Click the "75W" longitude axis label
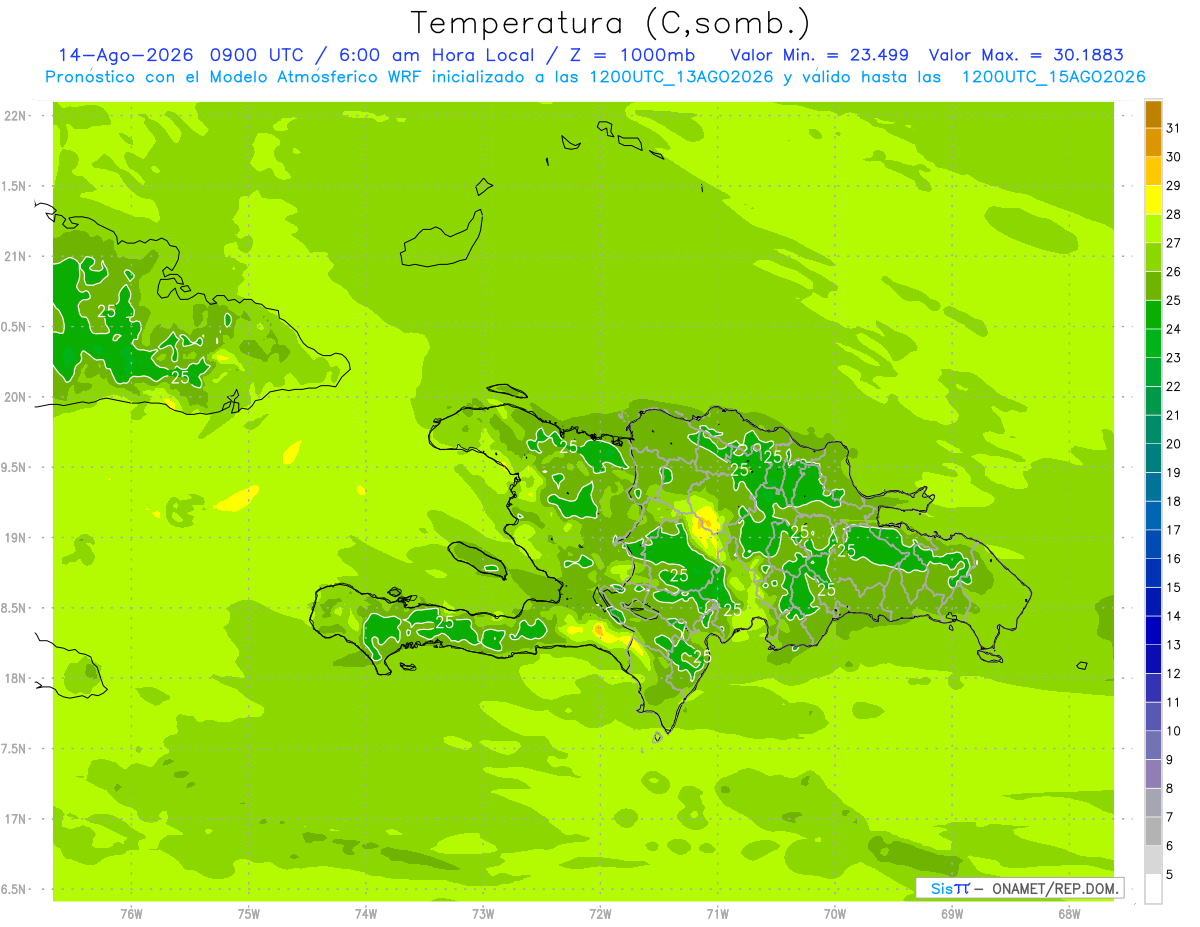1200x927 pixels. pyautogui.click(x=249, y=914)
